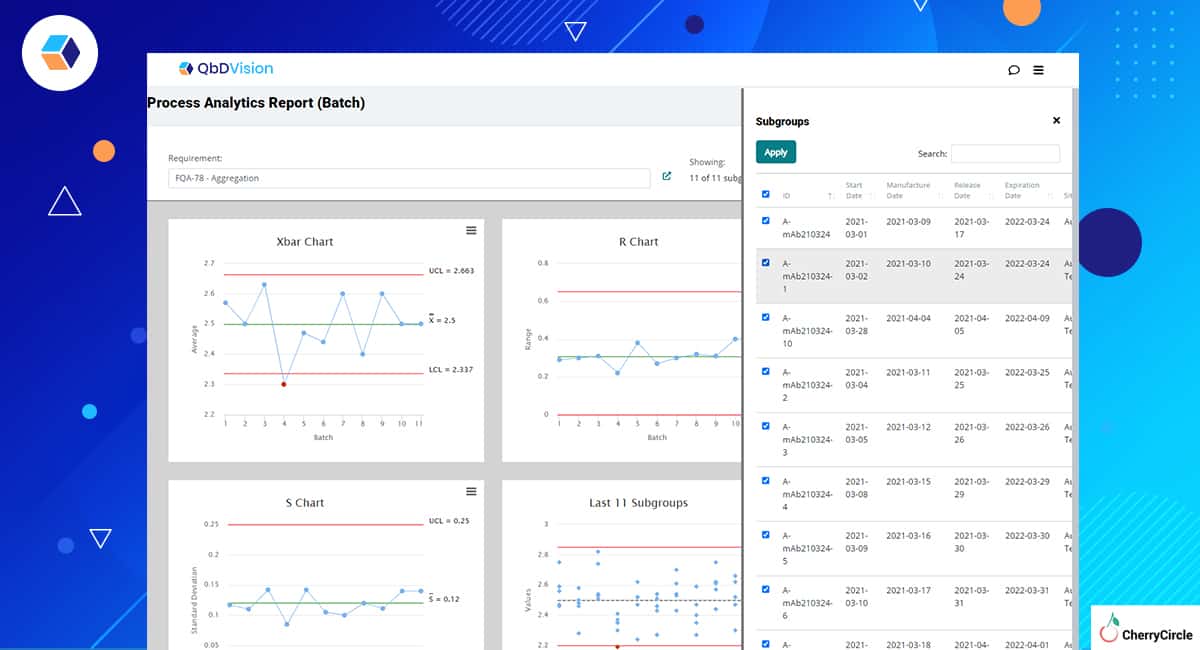The width and height of the screenshot is (1200, 650).
Task: Sort subgroups by ID column arrow
Action: pos(831,196)
